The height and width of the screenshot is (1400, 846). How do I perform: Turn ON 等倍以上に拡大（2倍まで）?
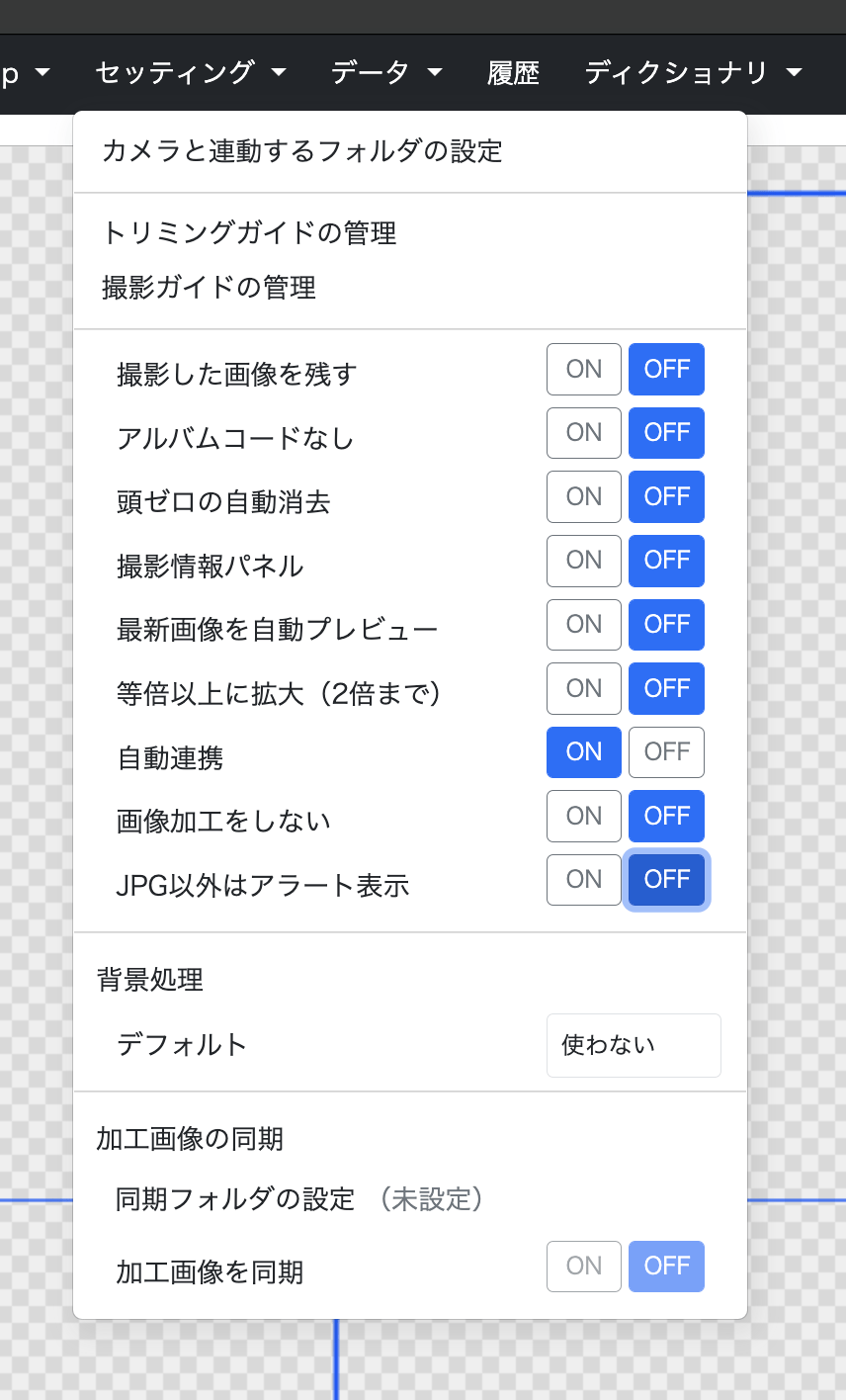point(583,688)
